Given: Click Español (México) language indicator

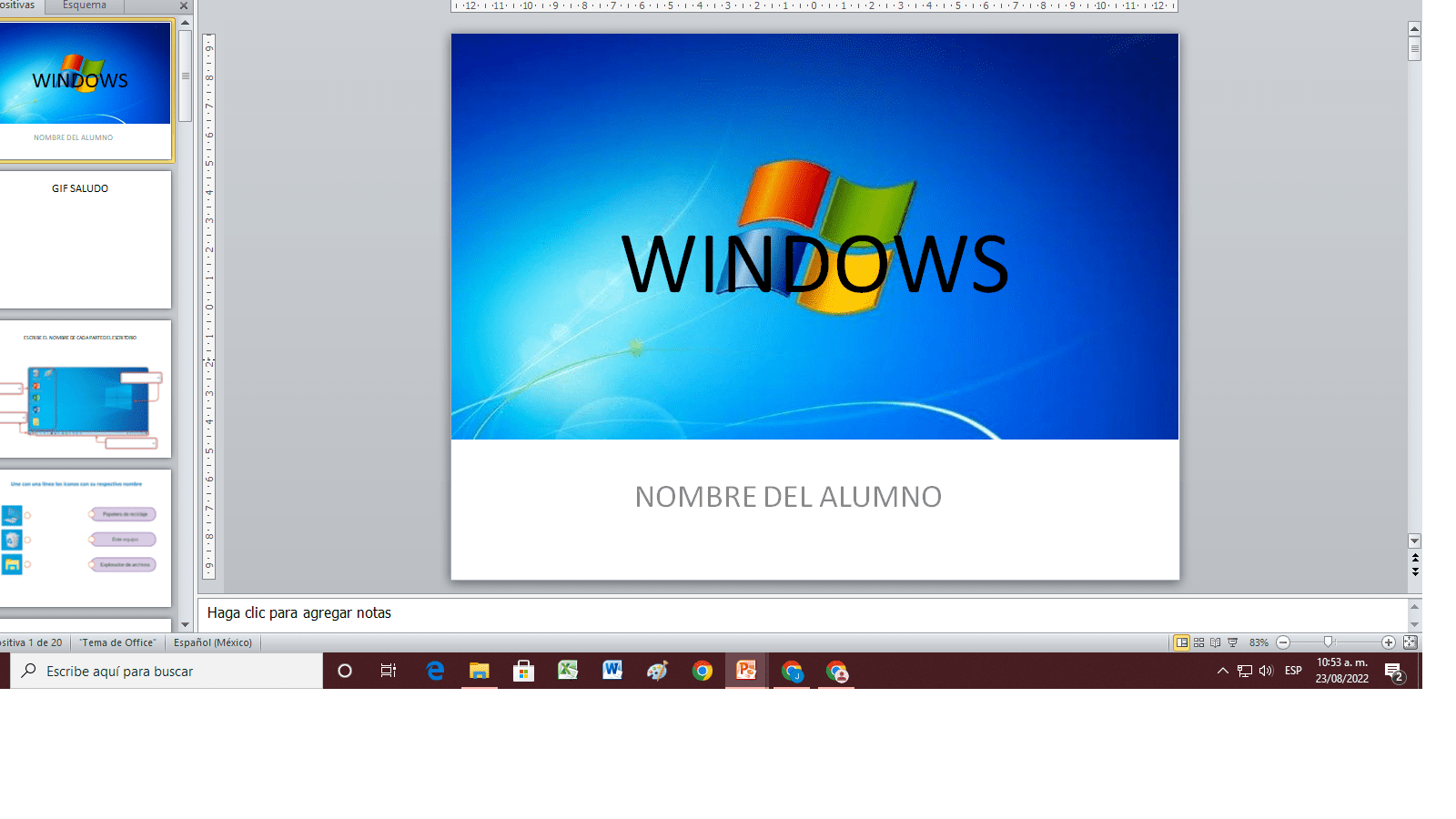Looking at the screenshot, I should pos(213,642).
